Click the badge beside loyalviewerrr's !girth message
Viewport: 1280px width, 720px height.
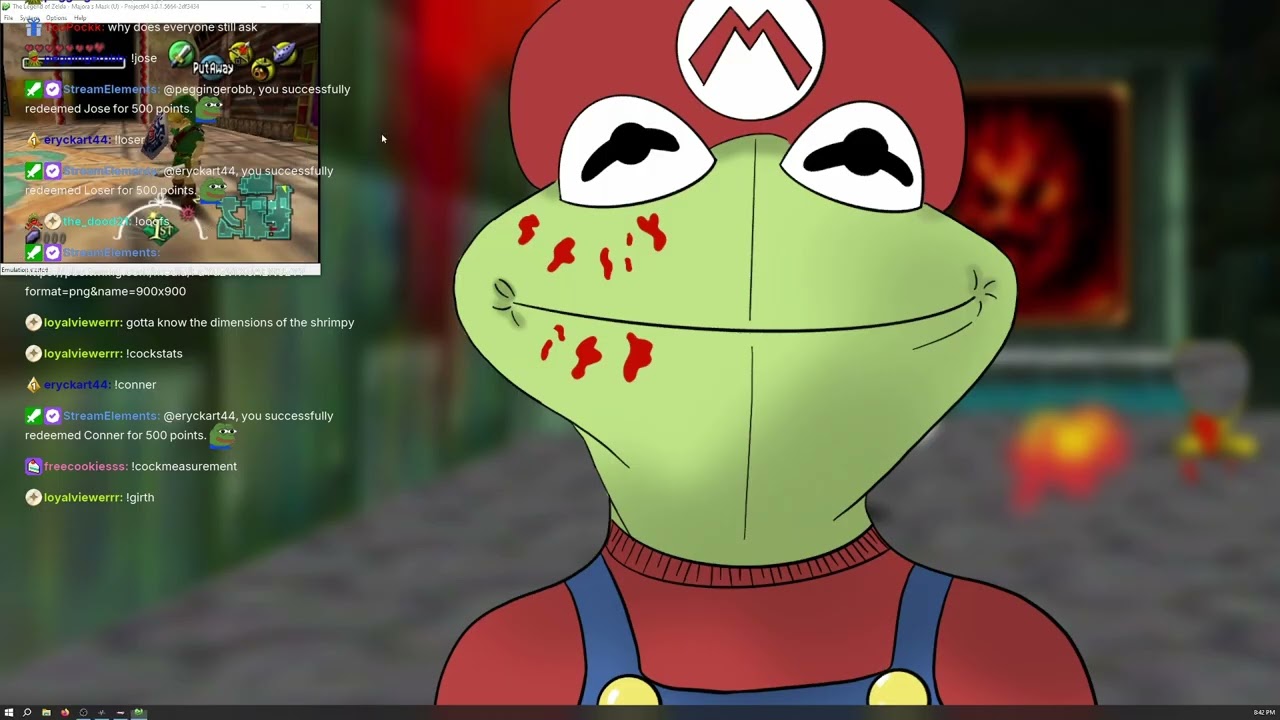click(33, 498)
